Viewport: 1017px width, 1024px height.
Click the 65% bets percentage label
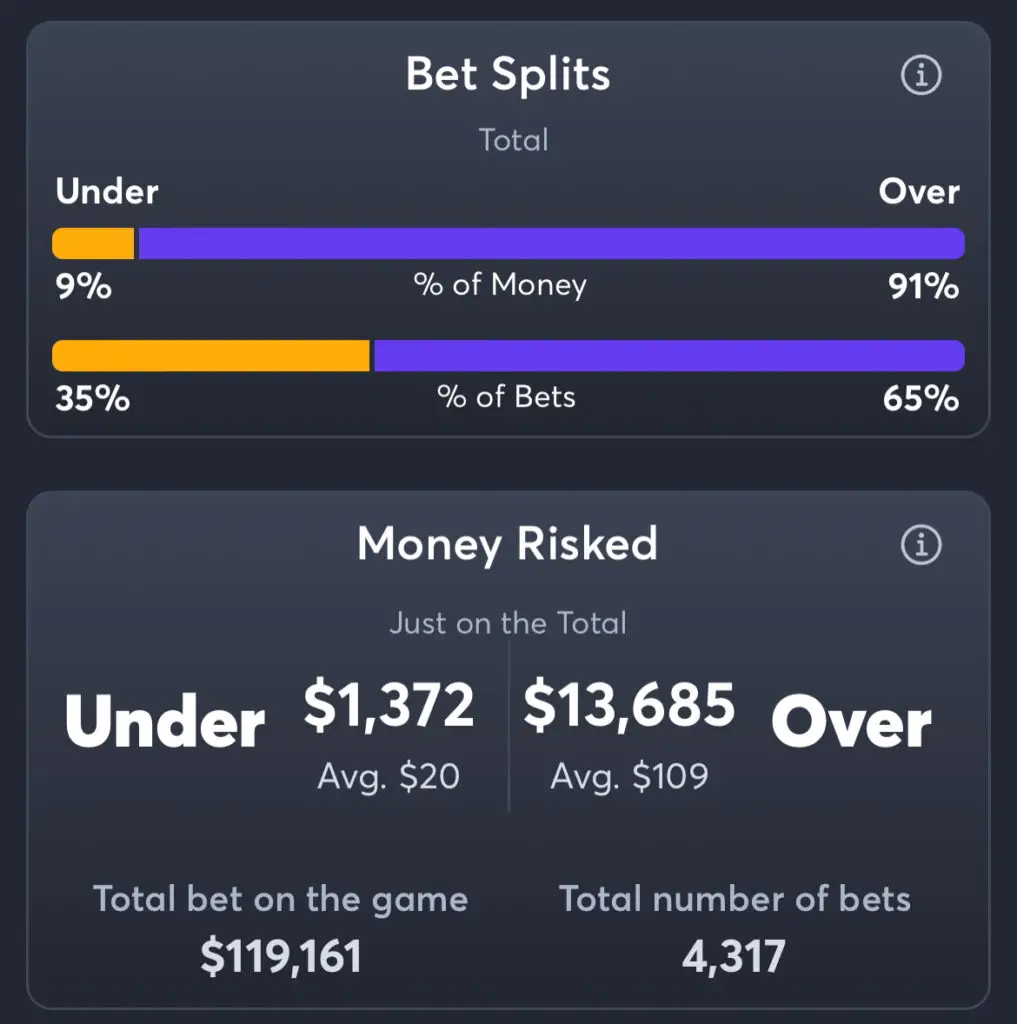point(921,398)
